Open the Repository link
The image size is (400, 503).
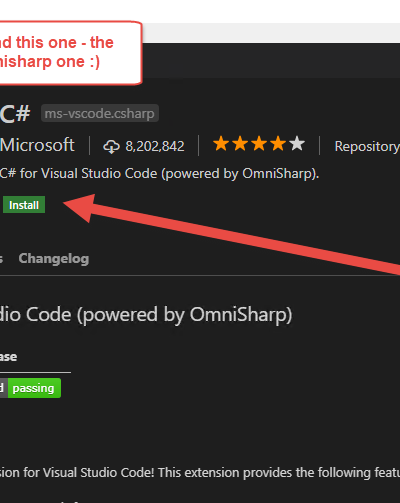(x=367, y=146)
